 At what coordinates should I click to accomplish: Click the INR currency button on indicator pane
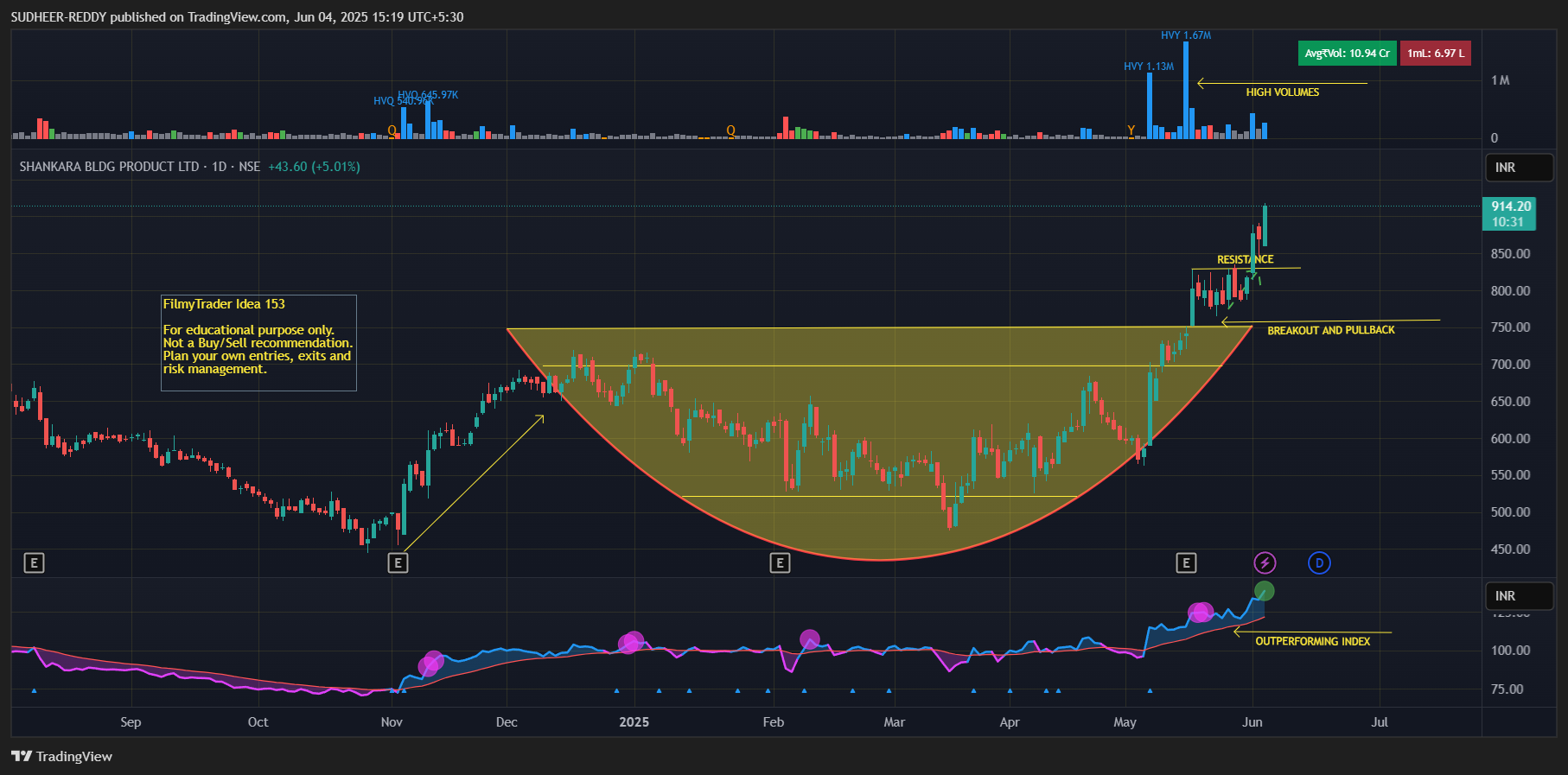pos(1519,596)
